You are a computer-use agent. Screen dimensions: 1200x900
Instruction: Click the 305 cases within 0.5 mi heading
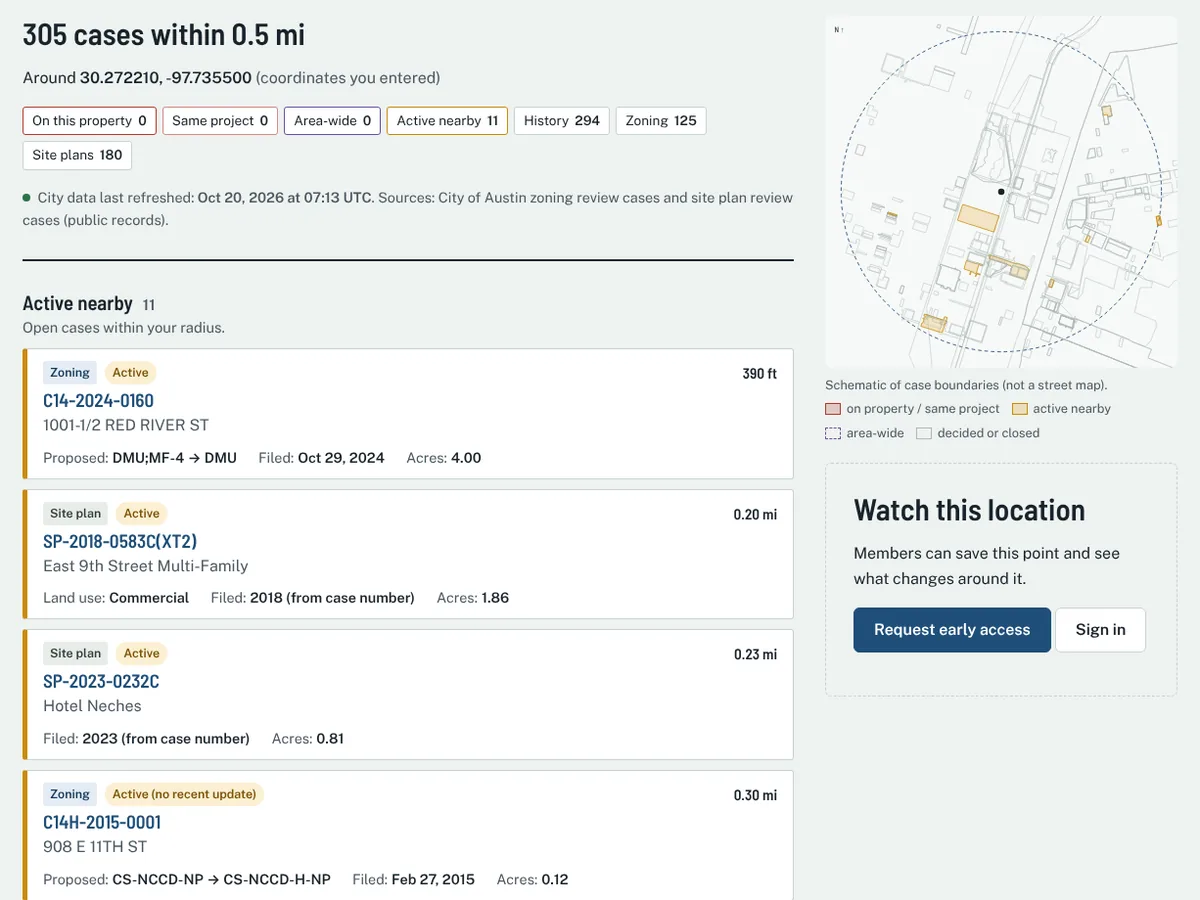click(164, 36)
